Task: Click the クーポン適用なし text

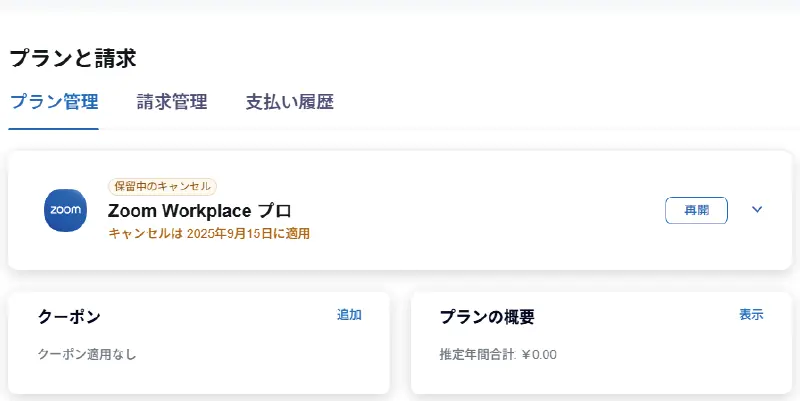Action: tap(87, 354)
